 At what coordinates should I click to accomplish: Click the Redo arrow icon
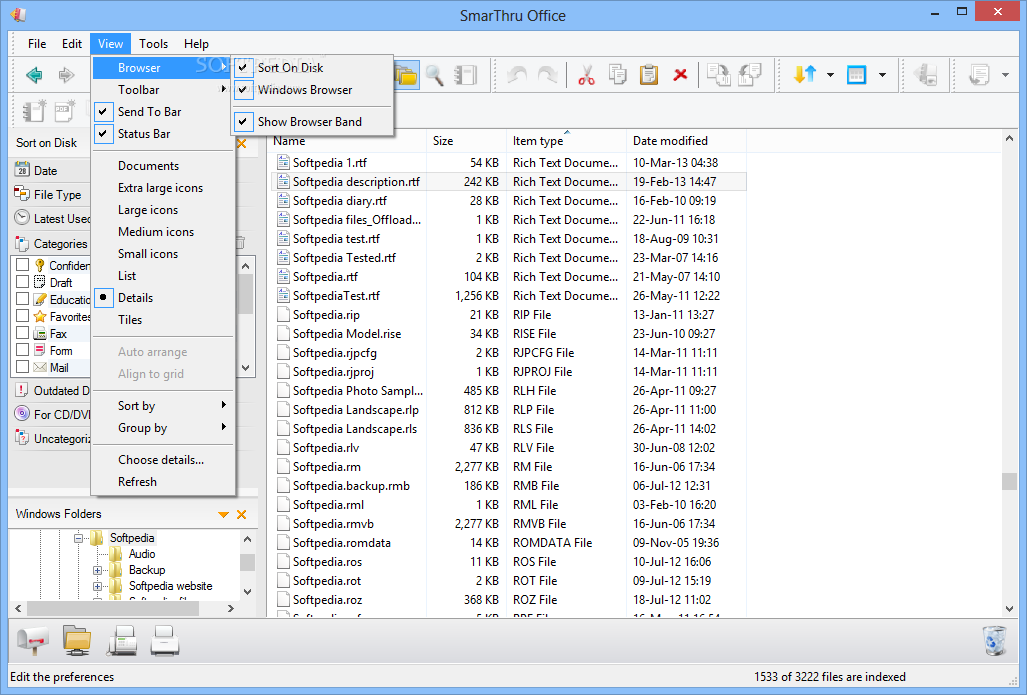point(548,75)
